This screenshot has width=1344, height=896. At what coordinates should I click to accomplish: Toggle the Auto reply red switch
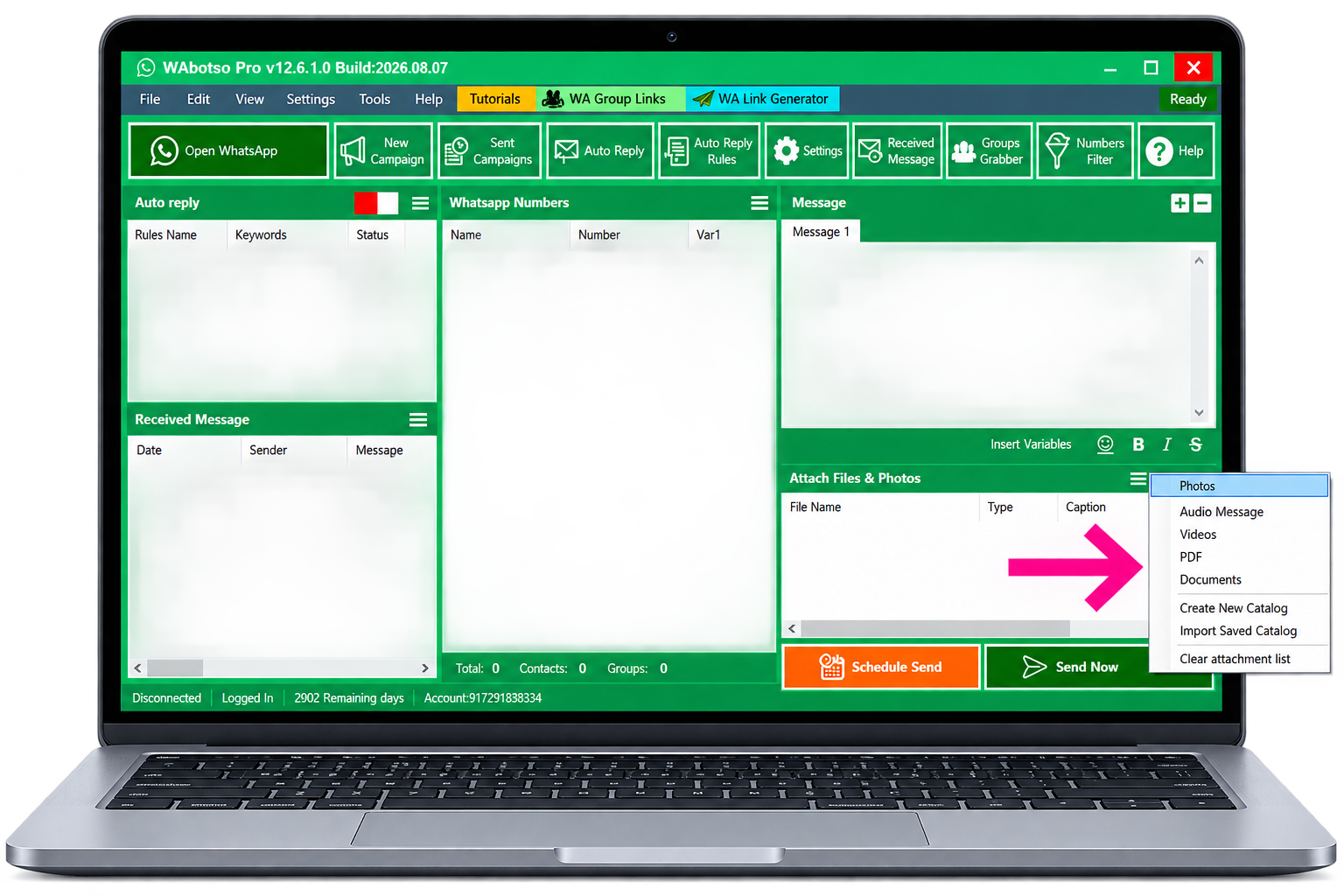pyautogui.click(x=376, y=203)
